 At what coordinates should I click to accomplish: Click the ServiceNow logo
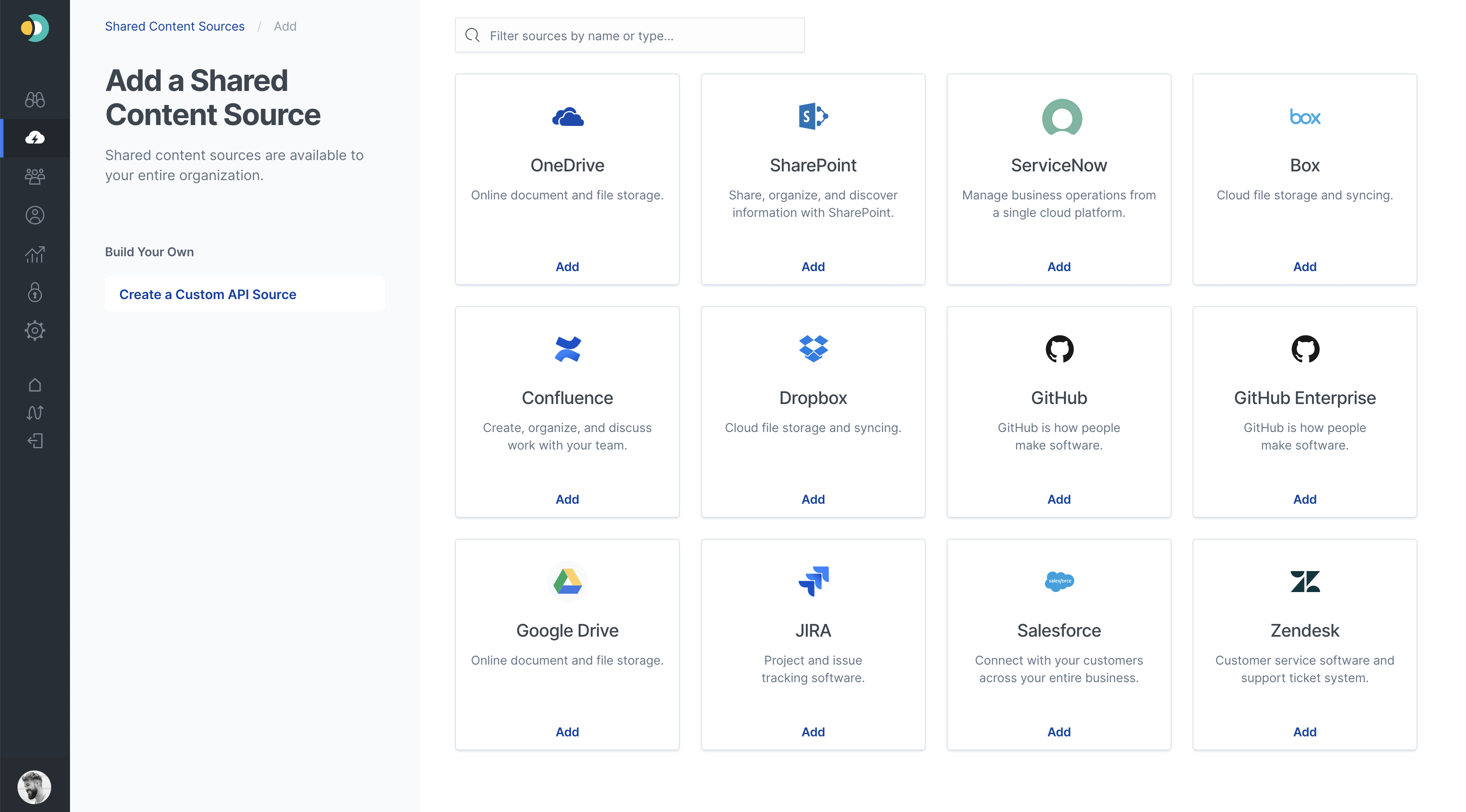(x=1061, y=117)
